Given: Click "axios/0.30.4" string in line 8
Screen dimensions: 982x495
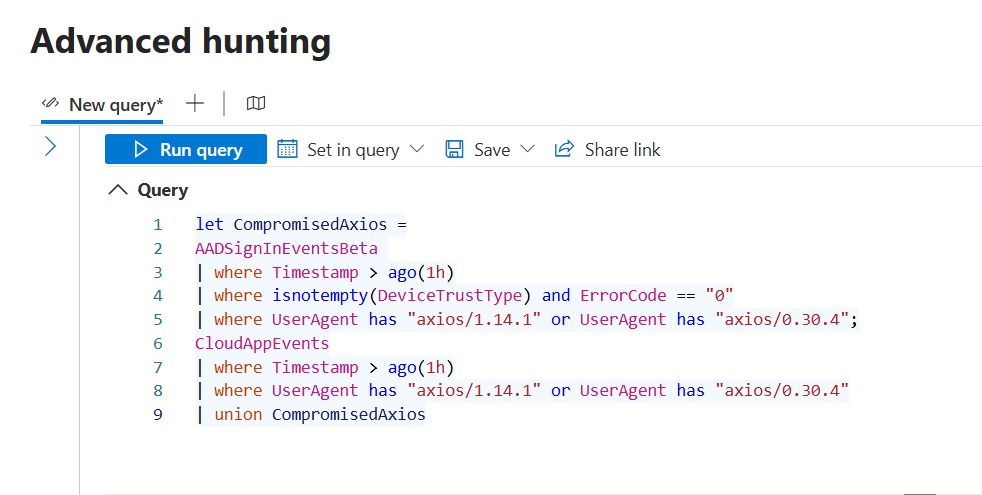Looking at the screenshot, I should (x=782, y=390).
